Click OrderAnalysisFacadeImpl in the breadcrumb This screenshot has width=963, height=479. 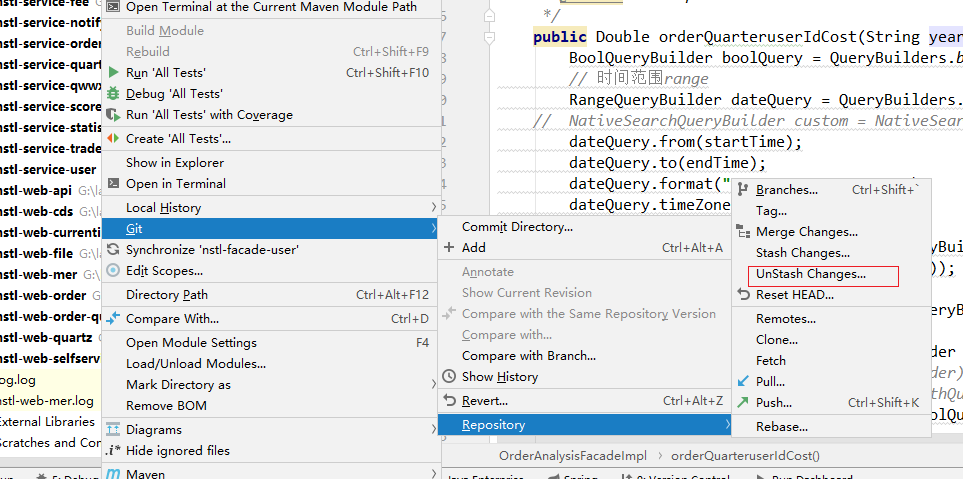coord(572,455)
